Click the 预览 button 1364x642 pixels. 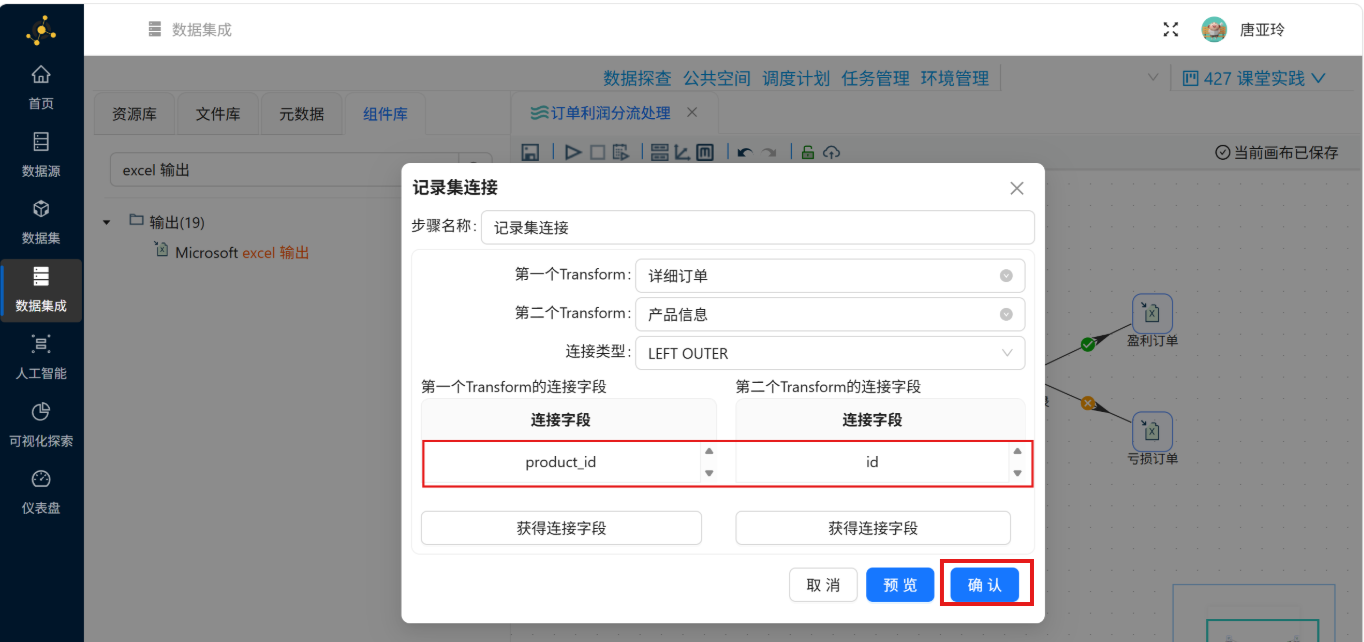pos(900,585)
